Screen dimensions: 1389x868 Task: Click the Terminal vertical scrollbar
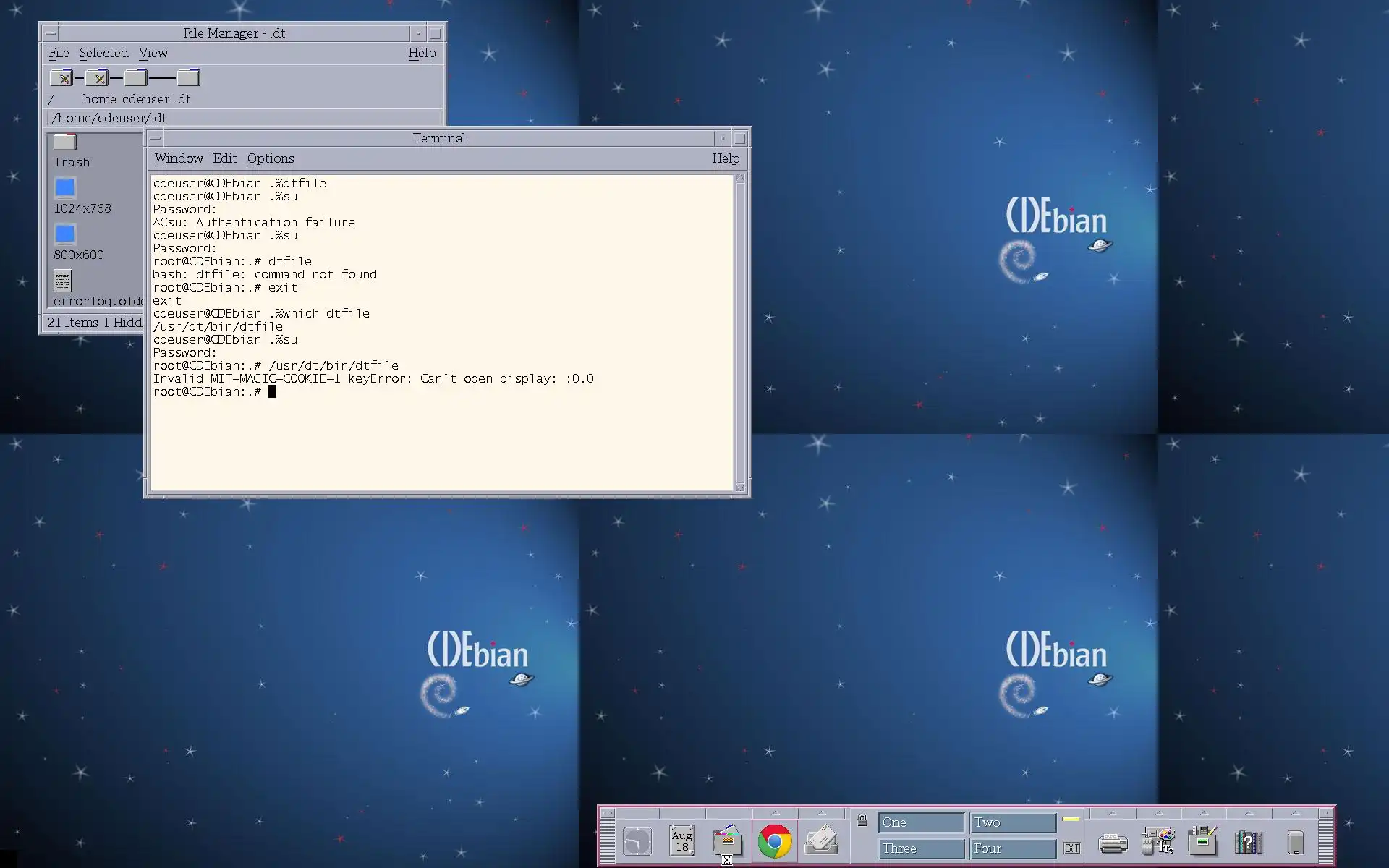740,333
